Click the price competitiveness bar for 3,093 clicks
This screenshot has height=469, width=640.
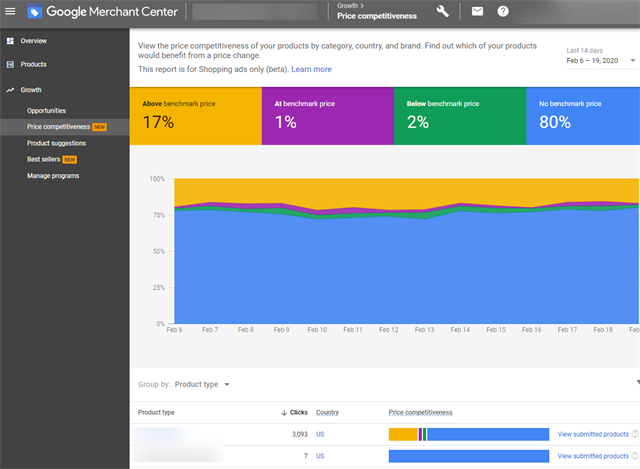469,434
